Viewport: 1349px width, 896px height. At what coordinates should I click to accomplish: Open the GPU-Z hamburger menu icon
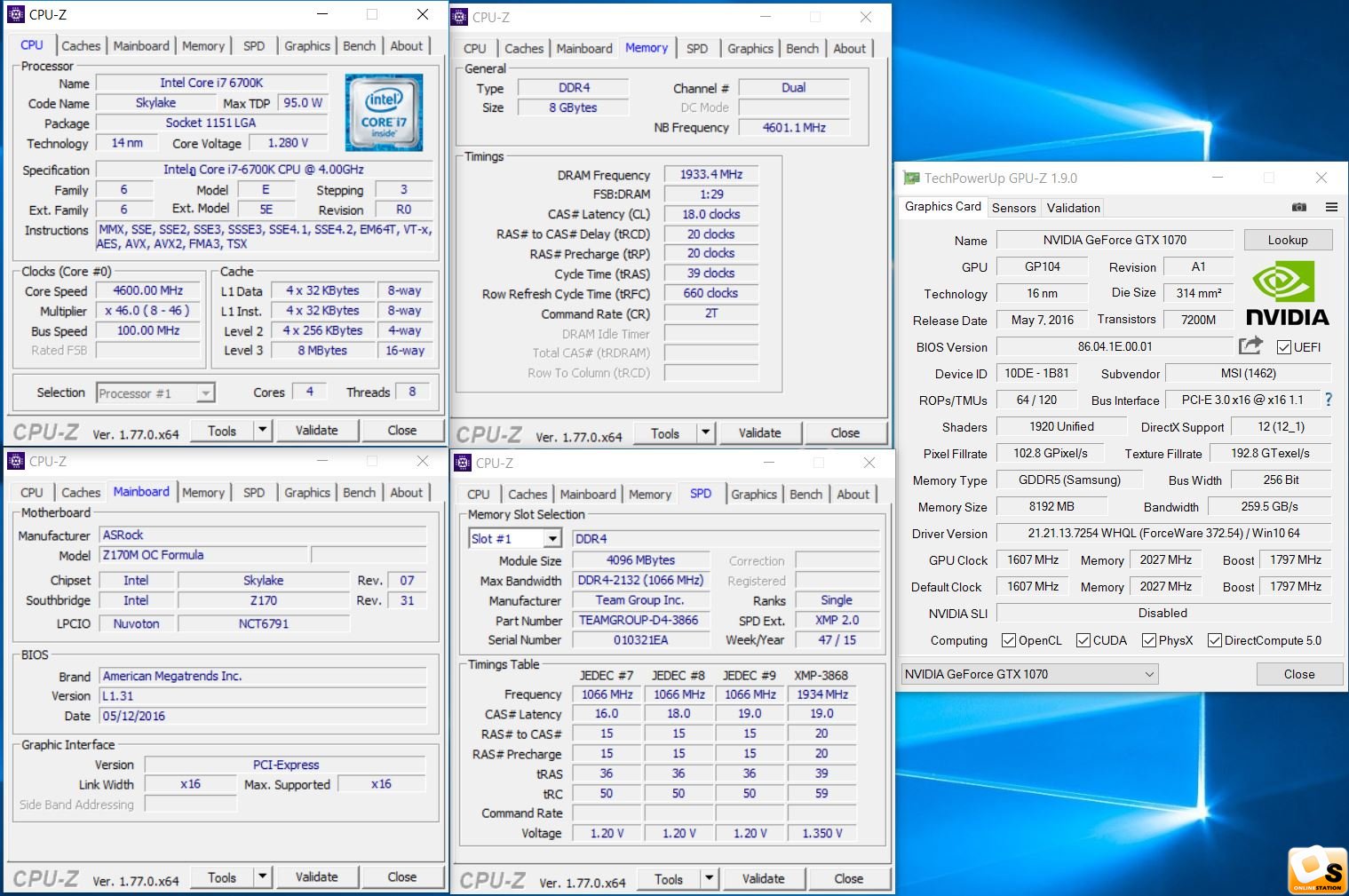tap(1331, 207)
